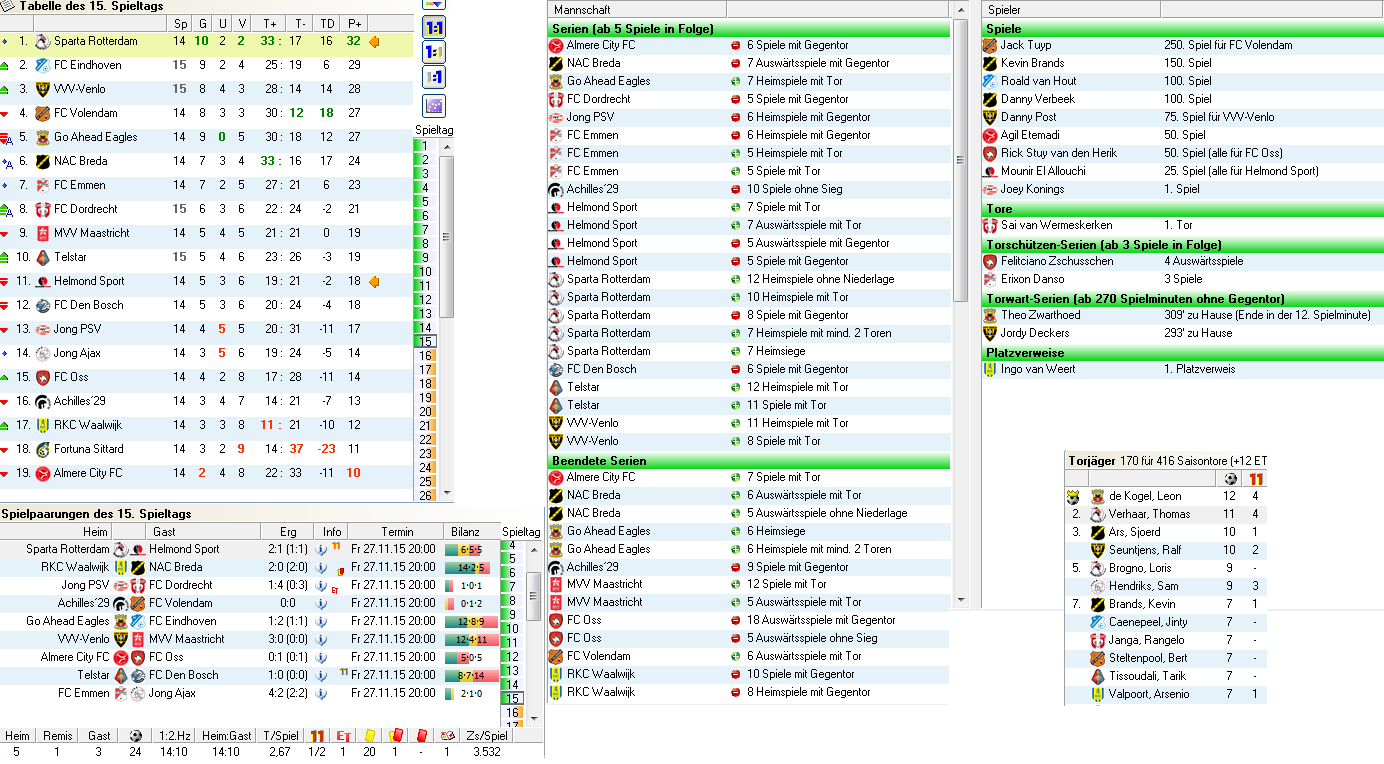Screen dimensions: 1384x764
Task: Click the Bilanz column header in fixtures
Action: (466, 532)
